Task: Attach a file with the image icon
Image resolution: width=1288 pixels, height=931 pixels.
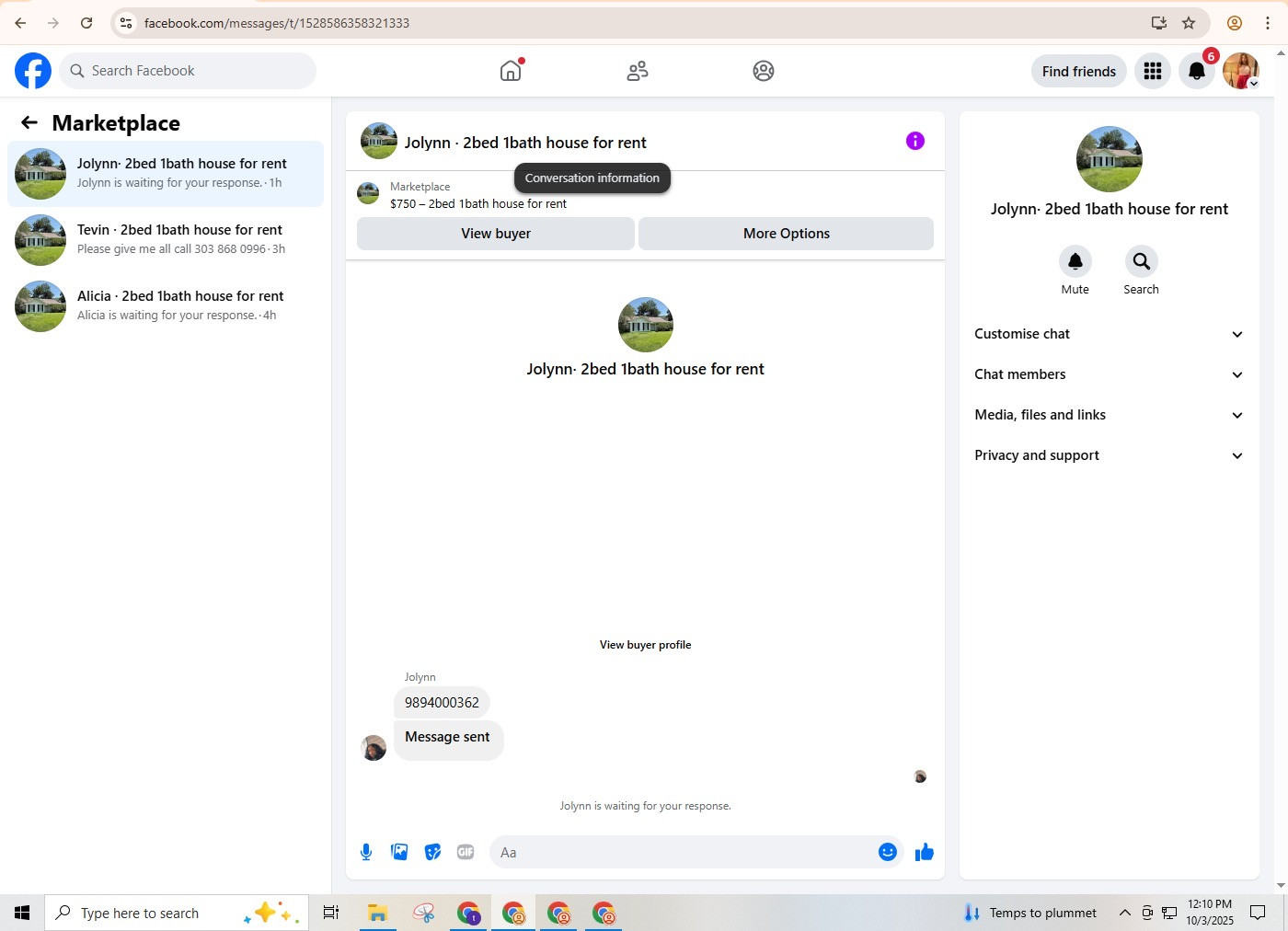Action: pos(399,852)
